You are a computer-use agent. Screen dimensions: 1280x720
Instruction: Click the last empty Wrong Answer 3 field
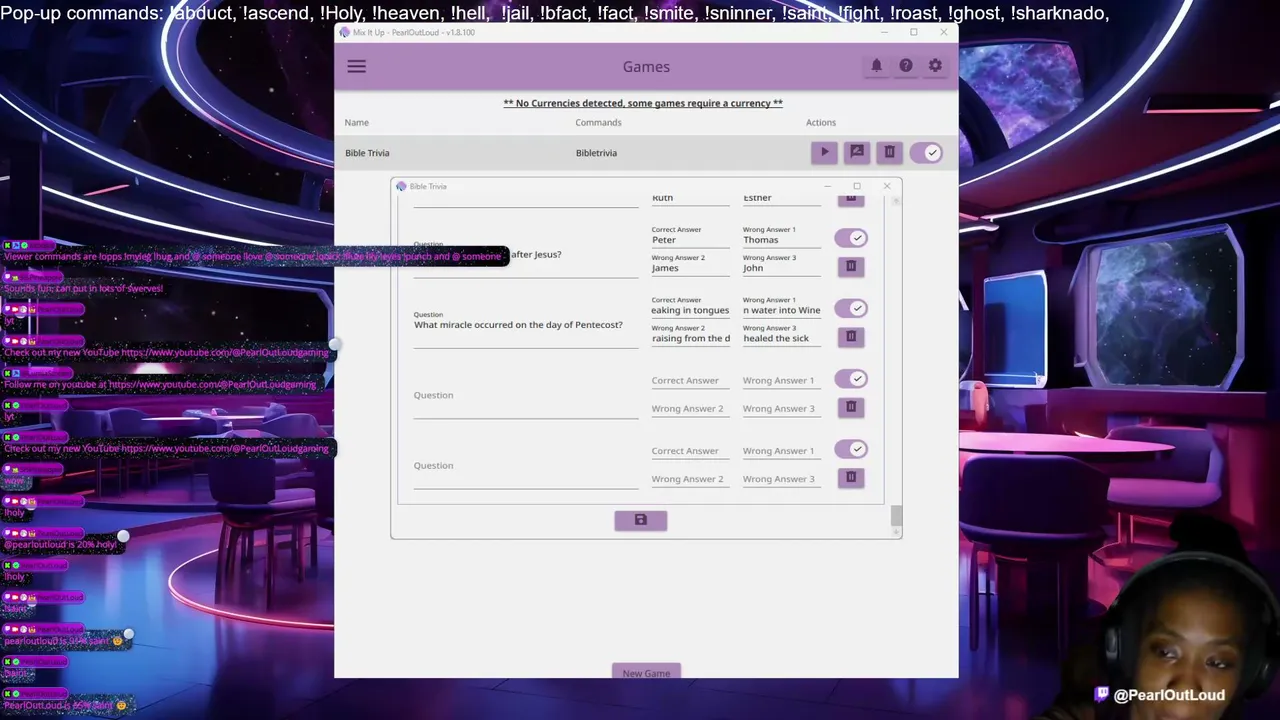(782, 479)
